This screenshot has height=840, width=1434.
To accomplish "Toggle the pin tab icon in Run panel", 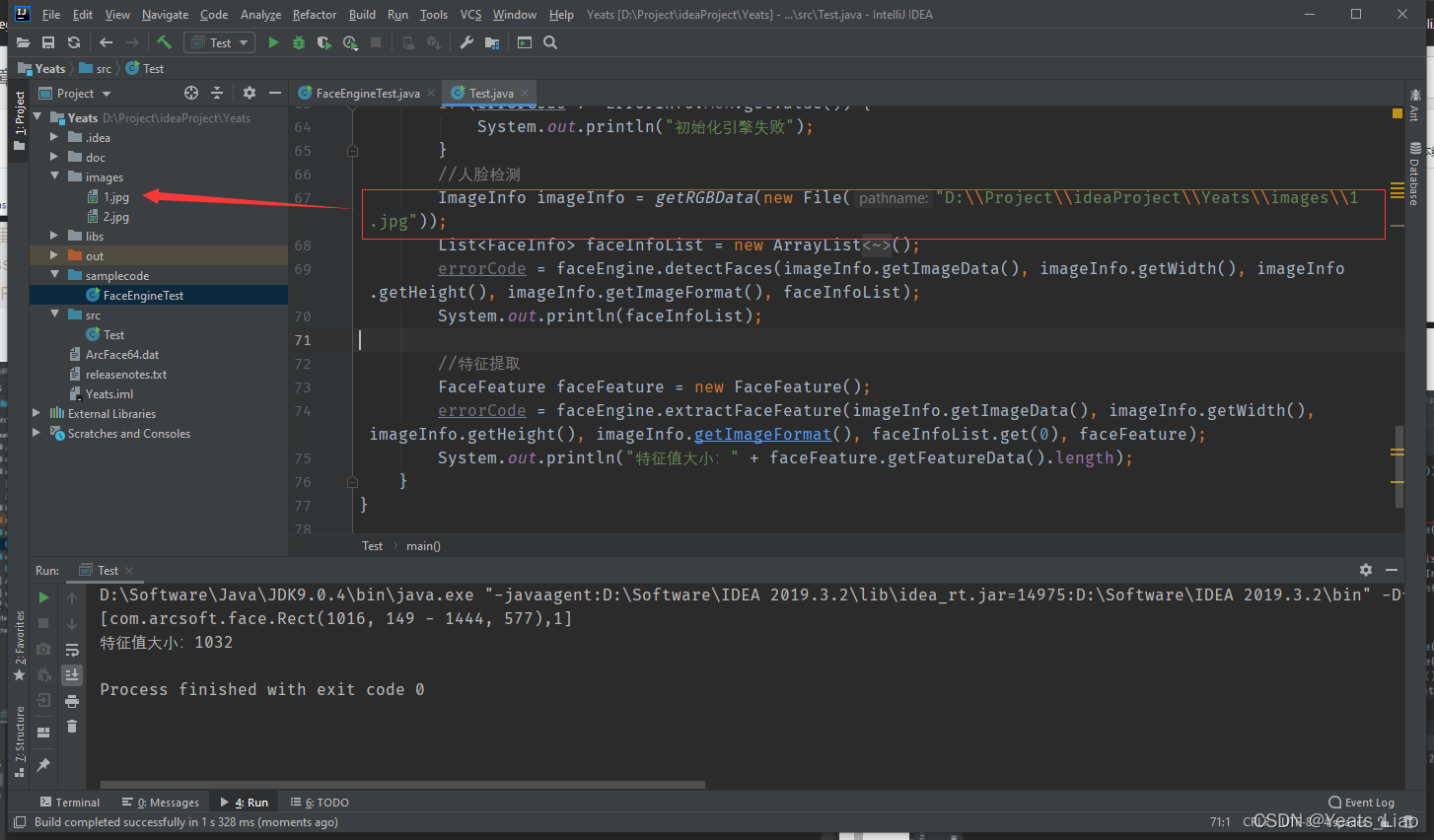I will tap(43, 765).
